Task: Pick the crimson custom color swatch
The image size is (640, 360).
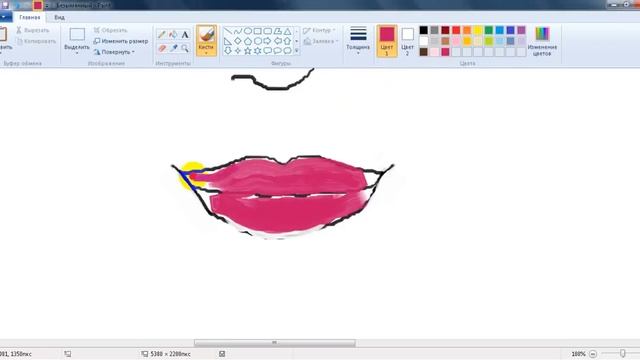Action: [445, 52]
